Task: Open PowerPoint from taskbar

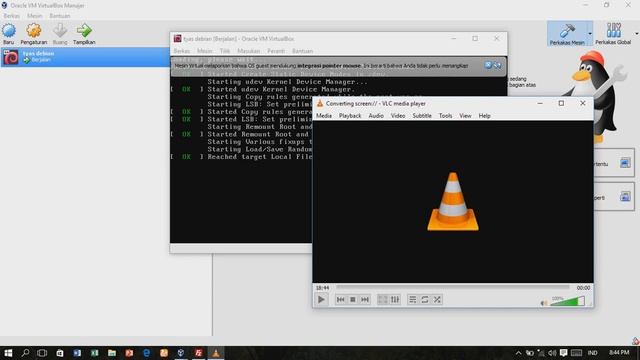Action: point(129,353)
